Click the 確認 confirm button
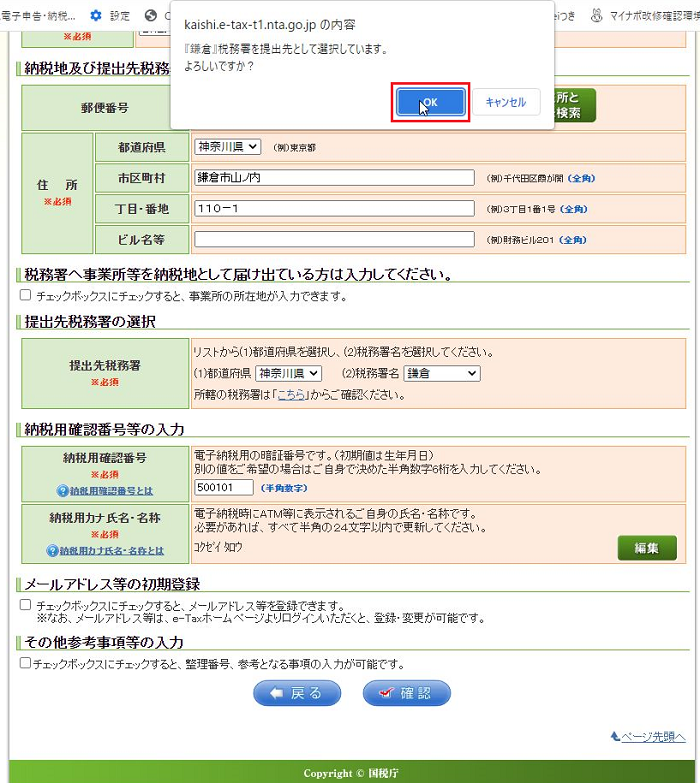700x783 pixels. click(406, 693)
